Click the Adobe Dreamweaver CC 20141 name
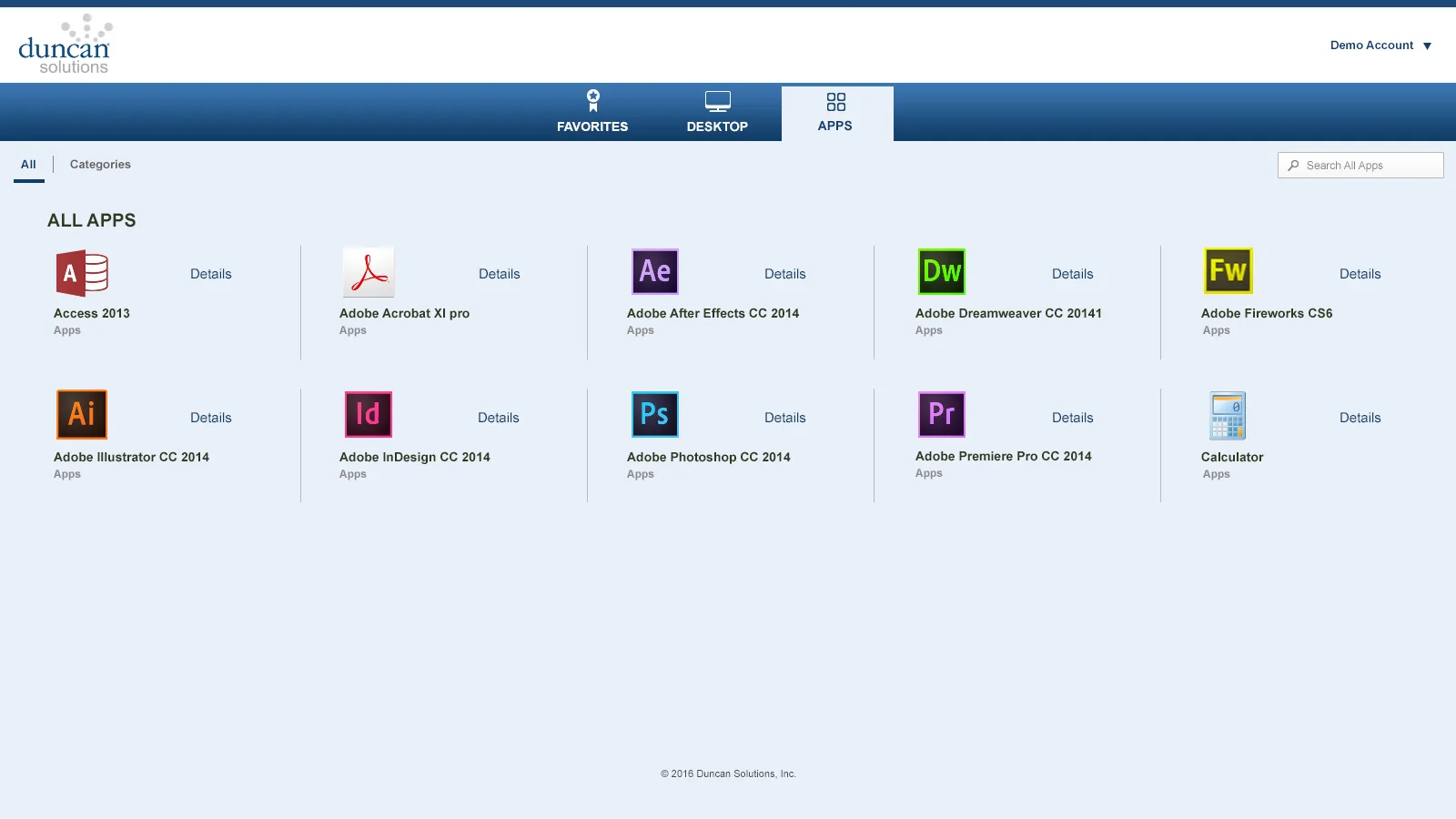The height and width of the screenshot is (819, 1456). [1008, 313]
